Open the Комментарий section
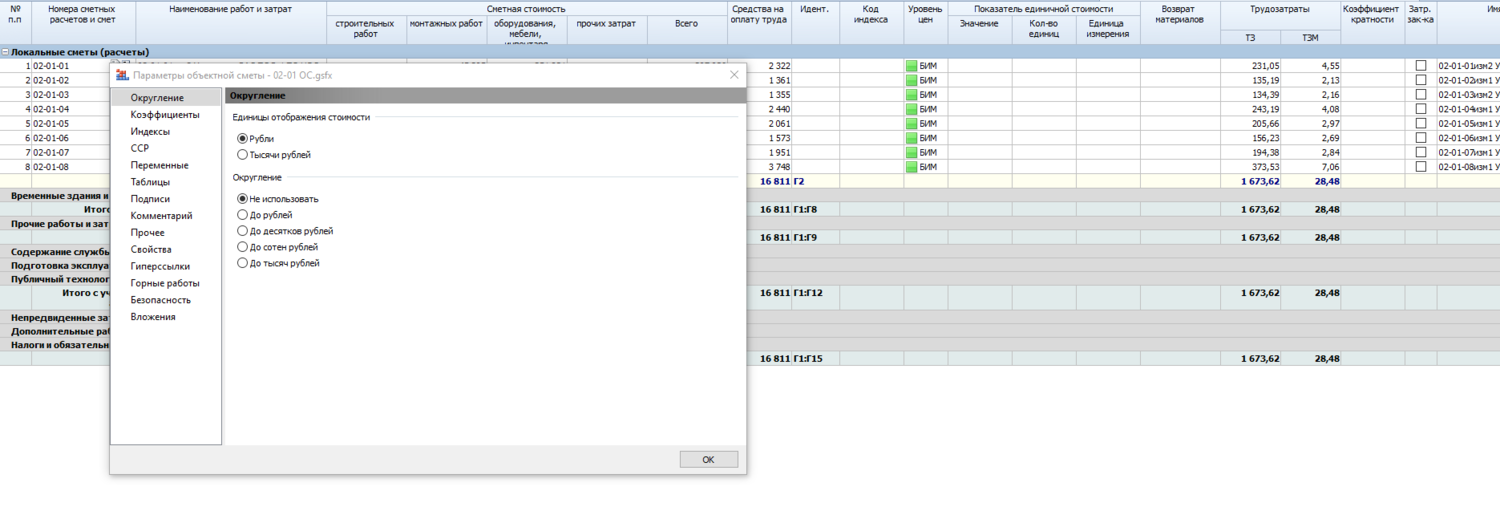 tap(166, 215)
